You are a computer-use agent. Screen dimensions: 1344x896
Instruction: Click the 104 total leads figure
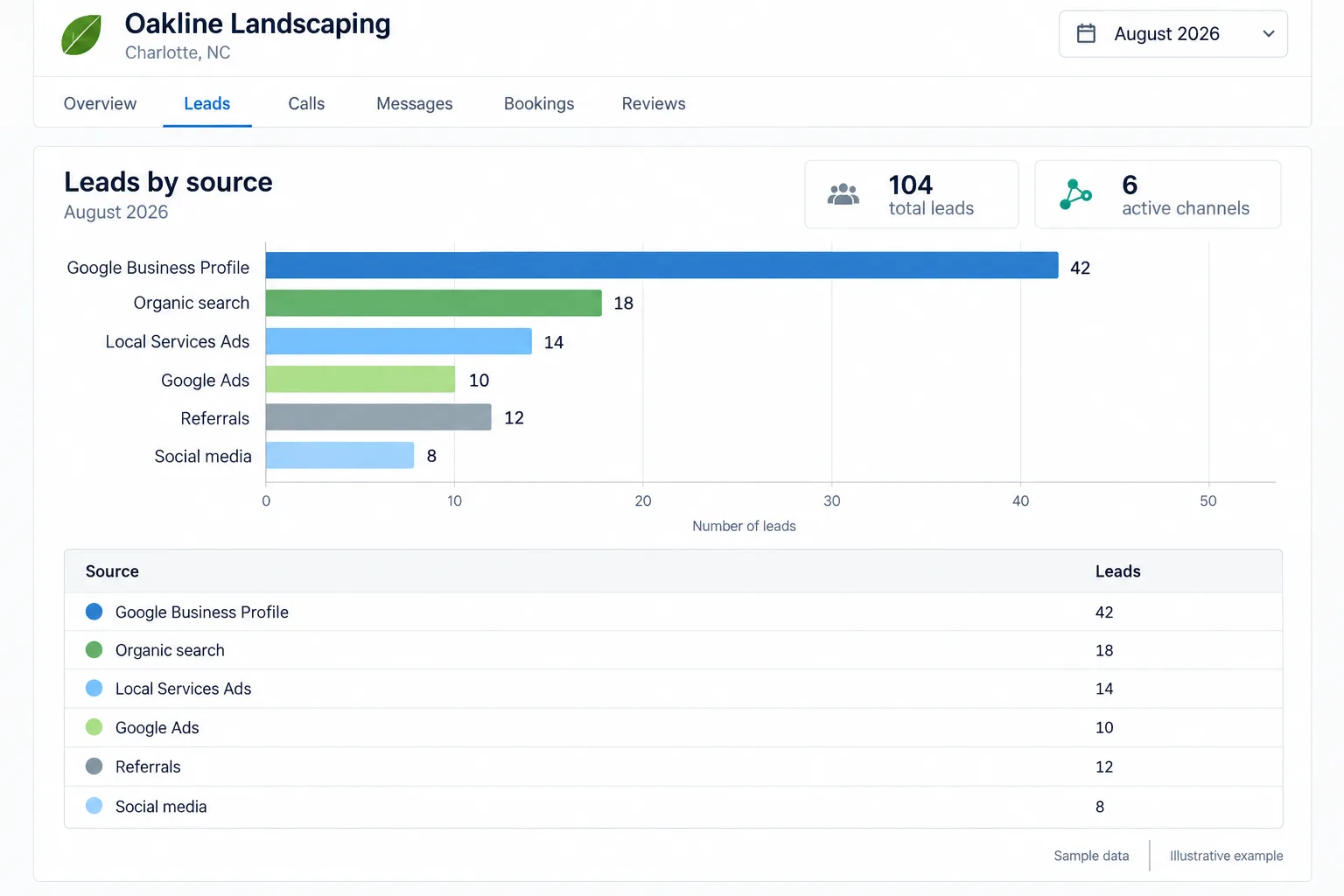911,185
